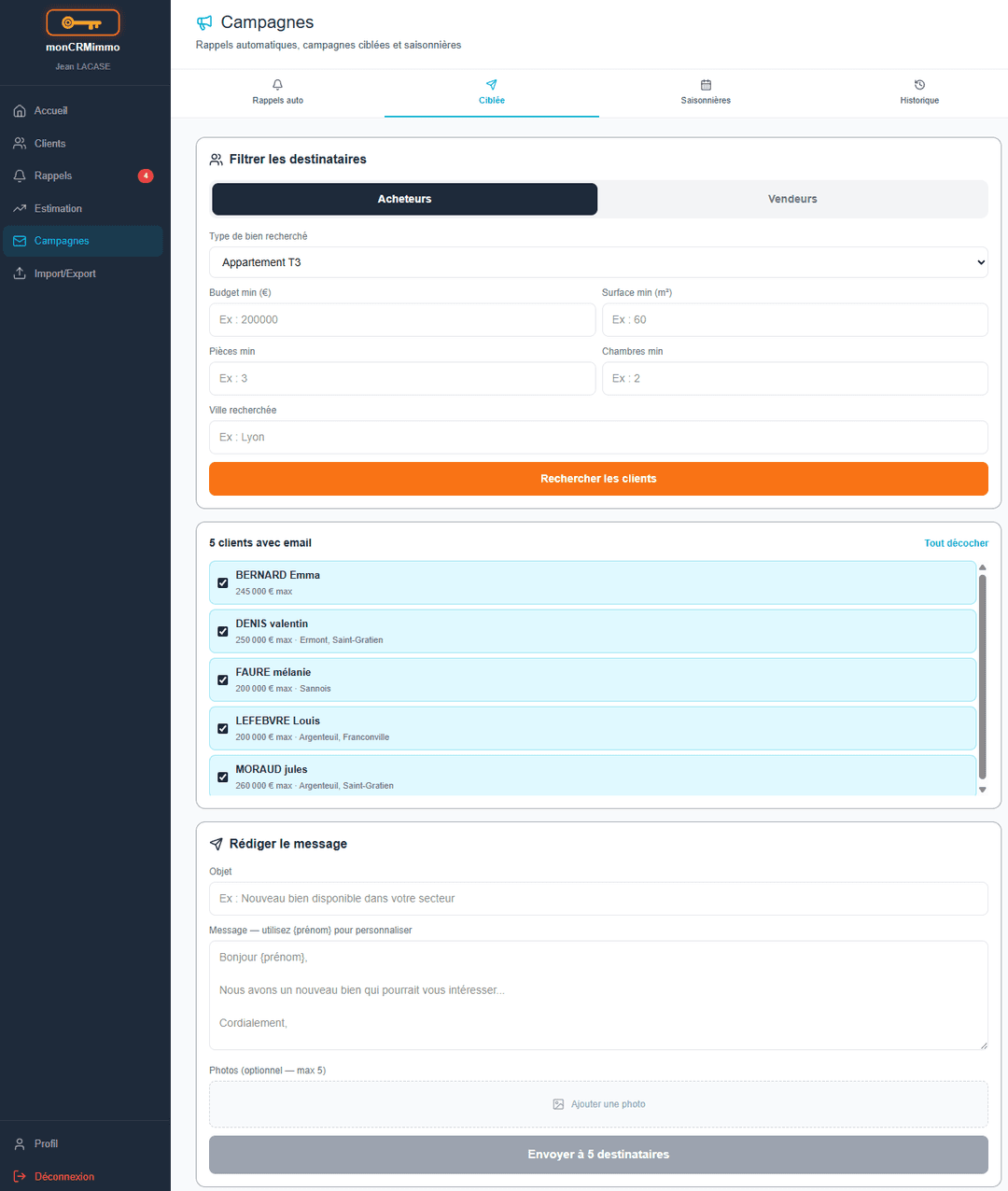Click the monCRMimmo key logo
The height and width of the screenshot is (1191, 1008).
83,22
